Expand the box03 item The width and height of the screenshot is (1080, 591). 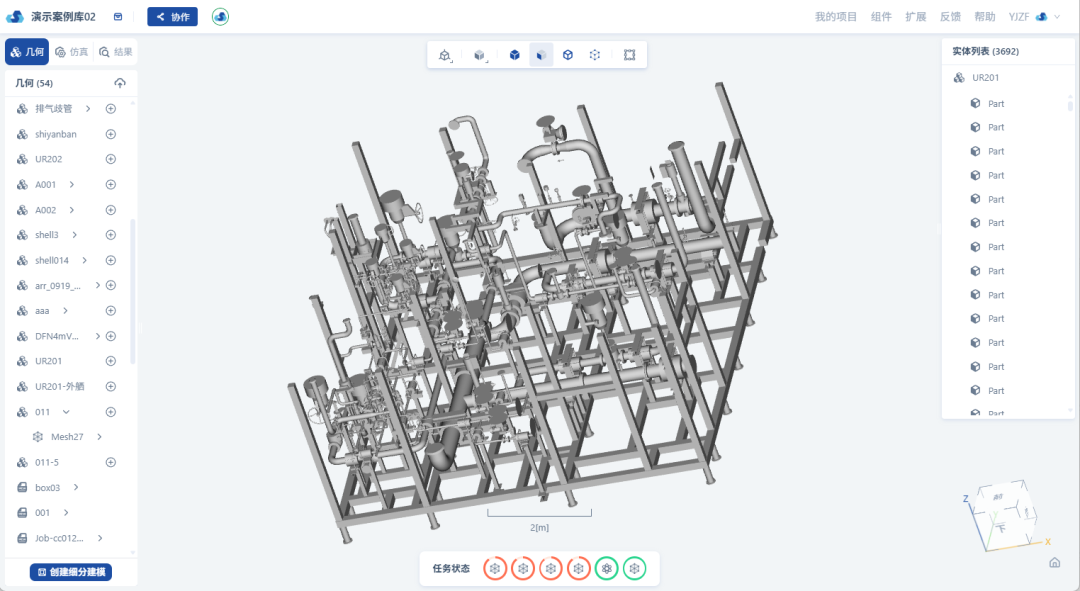point(76,487)
